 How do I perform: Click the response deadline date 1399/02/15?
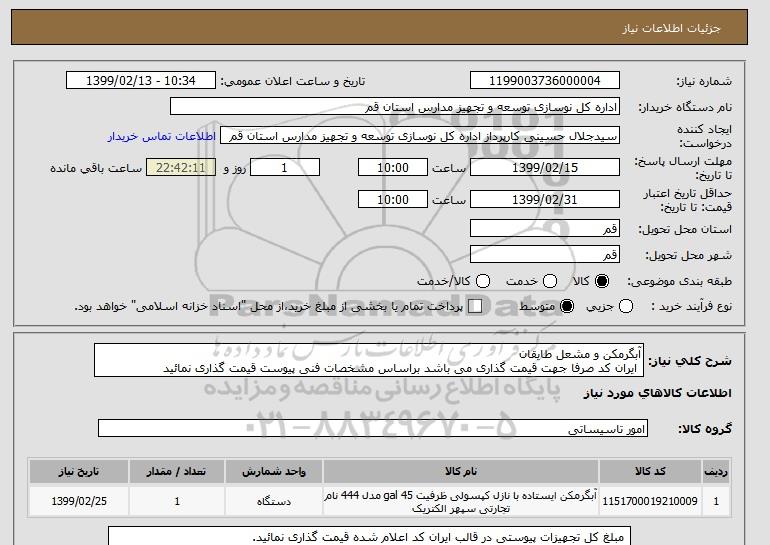pyautogui.click(x=545, y=167)
